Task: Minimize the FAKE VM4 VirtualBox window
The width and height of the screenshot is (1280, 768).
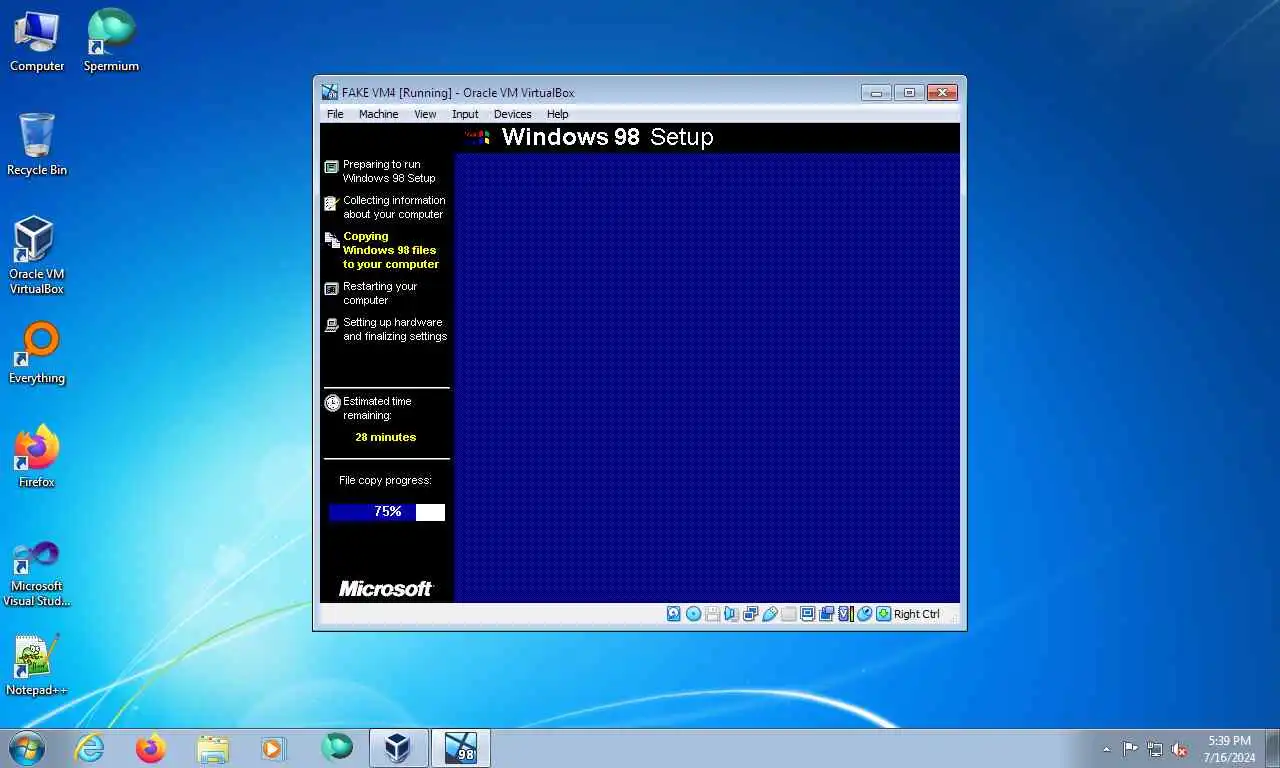Action: [876, 93]
